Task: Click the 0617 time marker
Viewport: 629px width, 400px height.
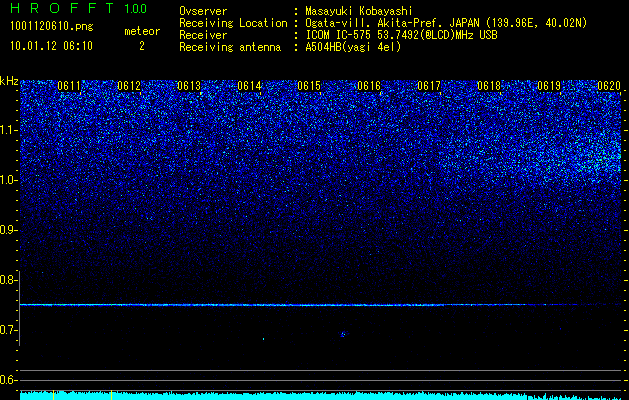Action: point(429,86)
